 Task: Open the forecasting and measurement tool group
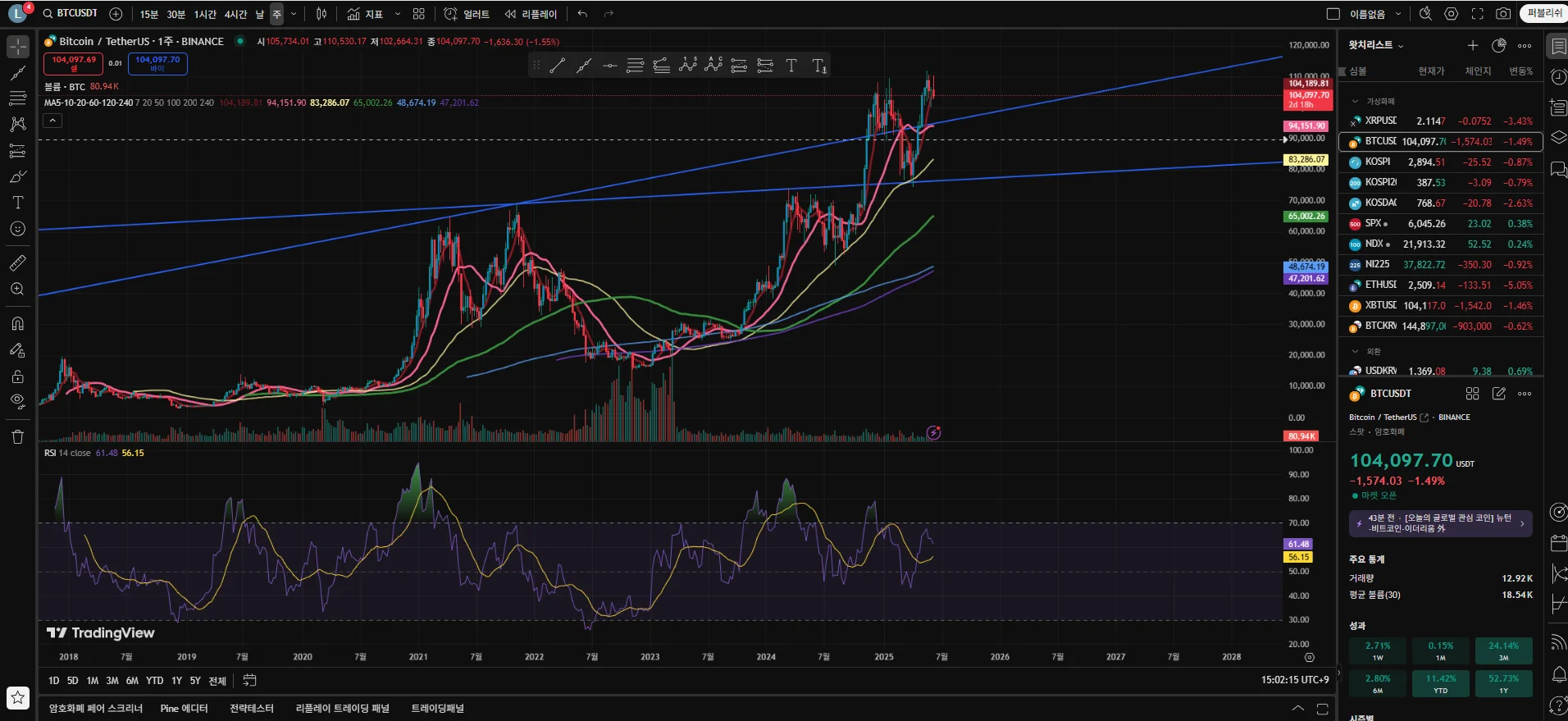(x=17, y=151)
